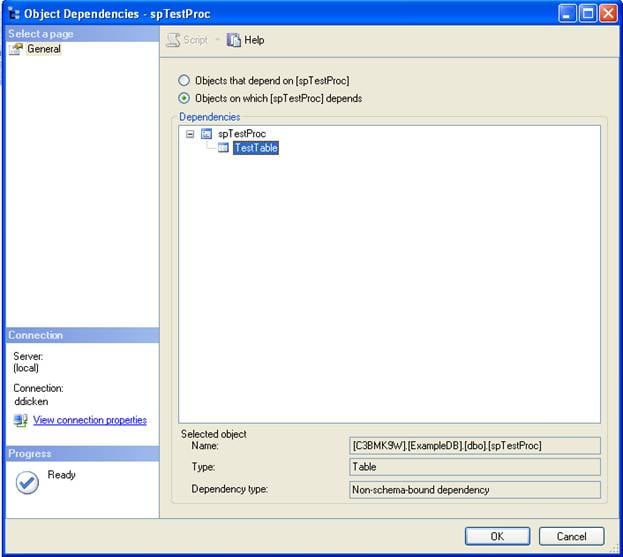Image resolution: width=623 pixels, height=557 pixels.
Task: Maximize the Object Dependencies window
Action: click(588, 14)
